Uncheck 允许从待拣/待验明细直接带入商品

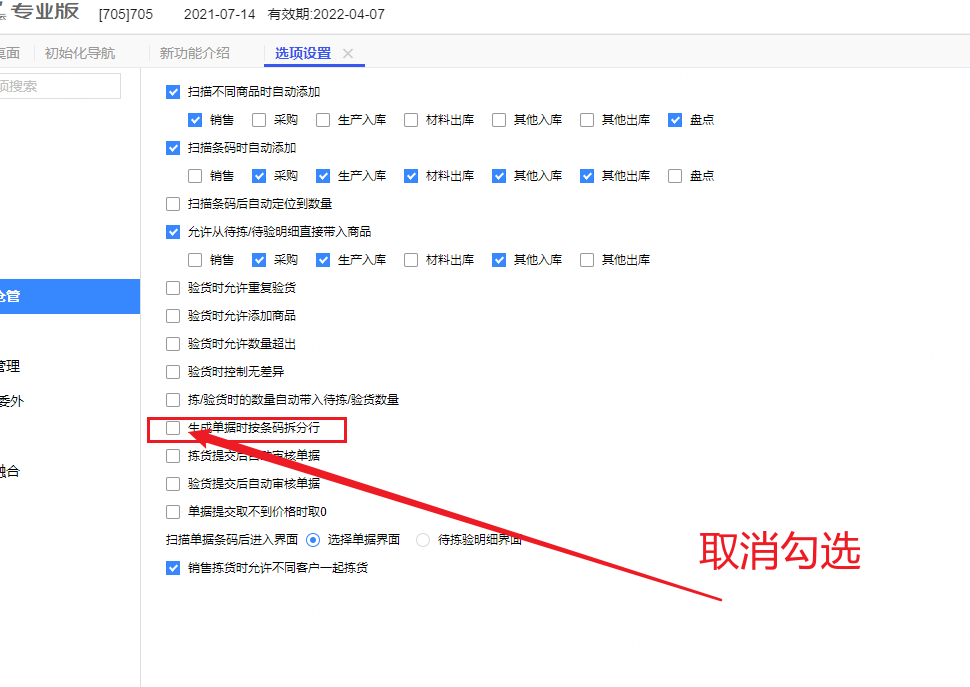point(173,232)
